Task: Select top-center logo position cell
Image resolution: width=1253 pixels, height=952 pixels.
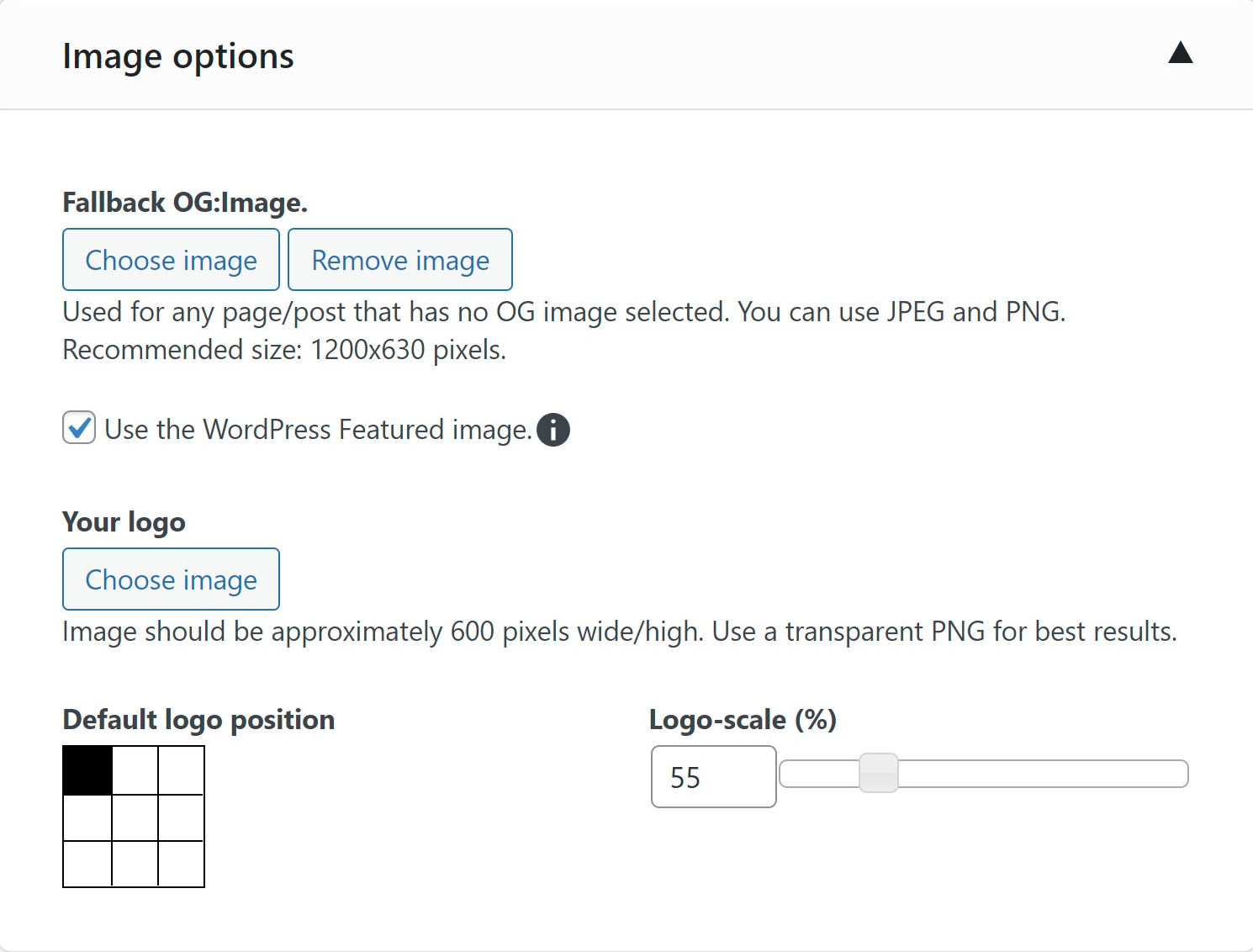Action: click(135, 770)
